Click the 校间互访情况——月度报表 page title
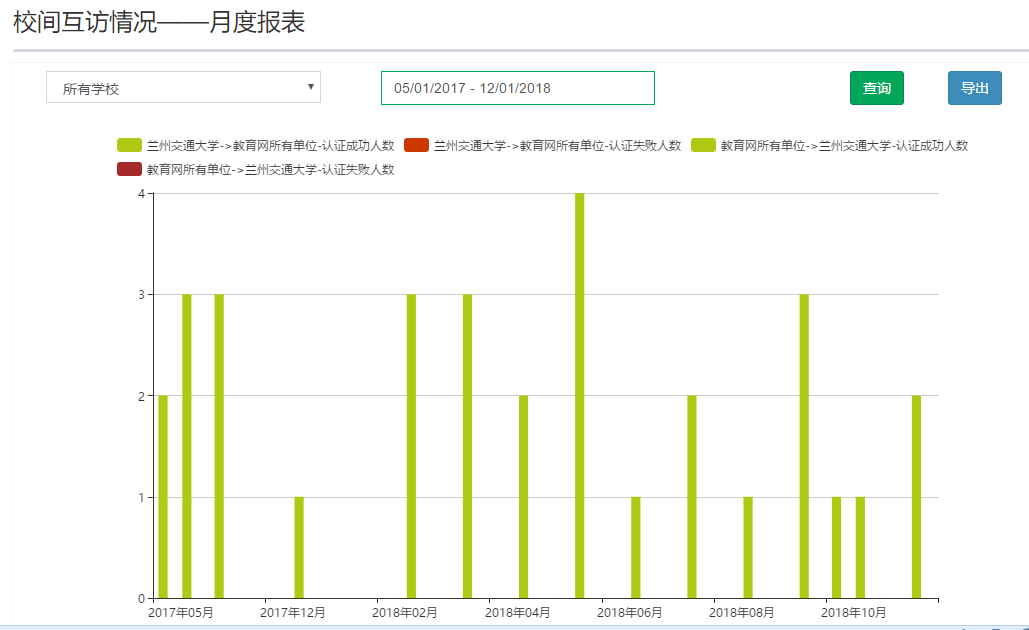1029x630 pixels. pos(159,23)
